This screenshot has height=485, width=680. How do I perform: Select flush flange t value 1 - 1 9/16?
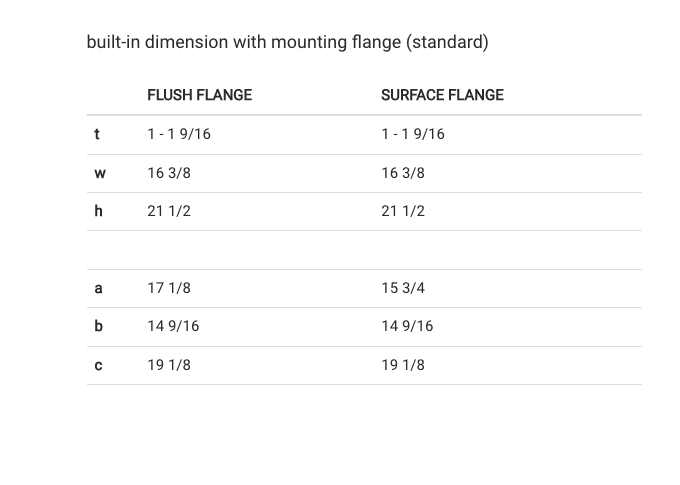(x=179, y=134)
